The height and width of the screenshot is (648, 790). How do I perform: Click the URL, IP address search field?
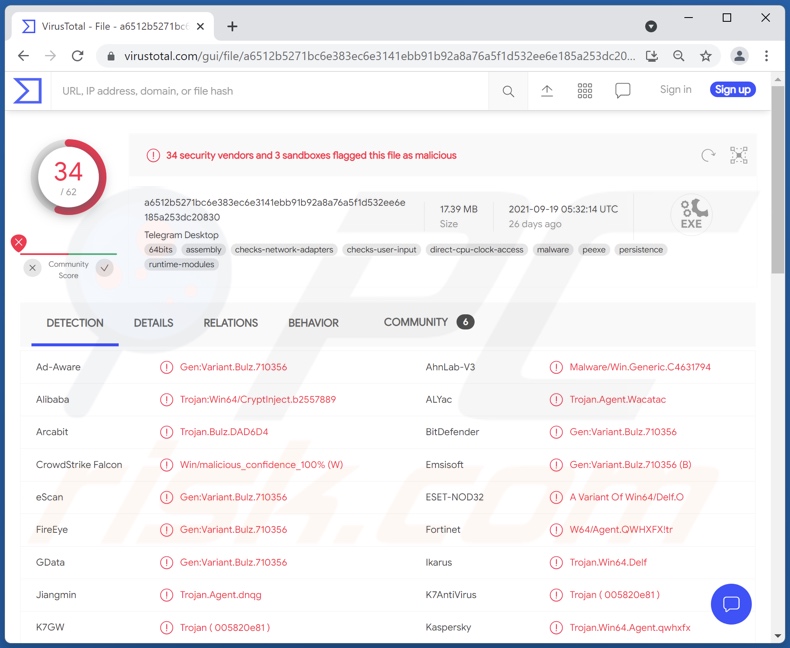270,91
